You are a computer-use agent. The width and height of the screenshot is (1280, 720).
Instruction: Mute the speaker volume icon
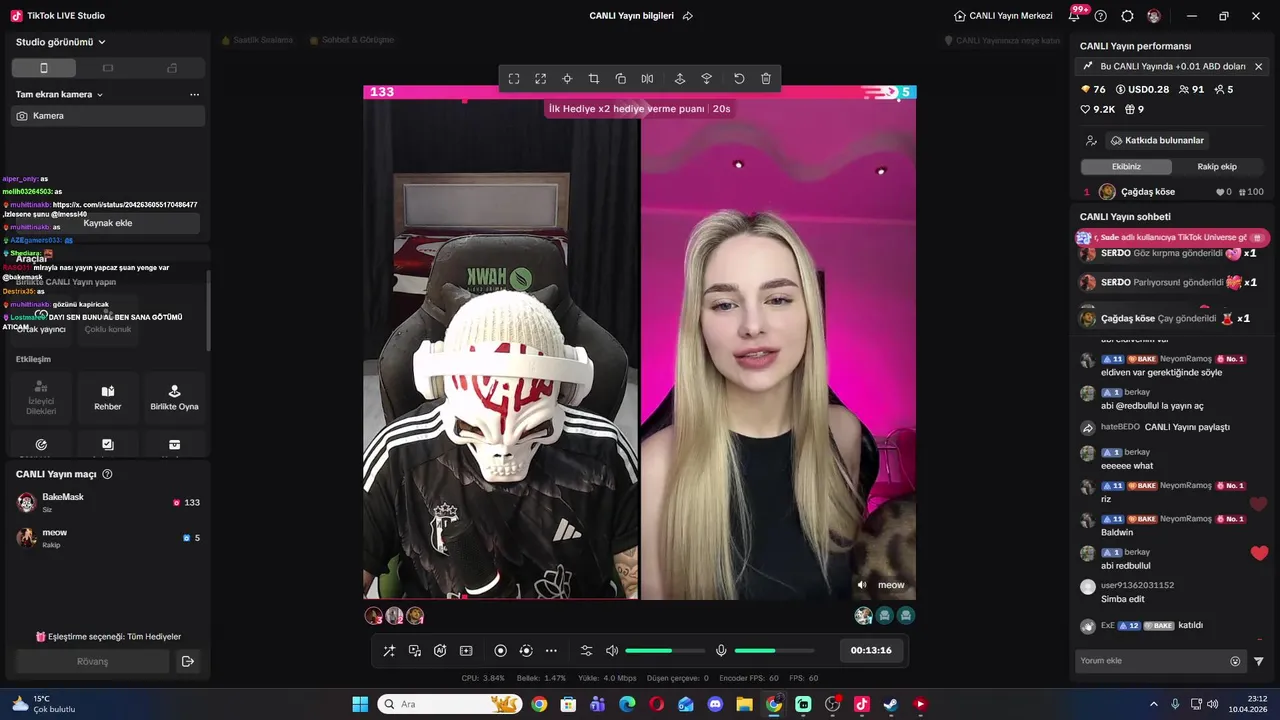[x=612, y=651]
